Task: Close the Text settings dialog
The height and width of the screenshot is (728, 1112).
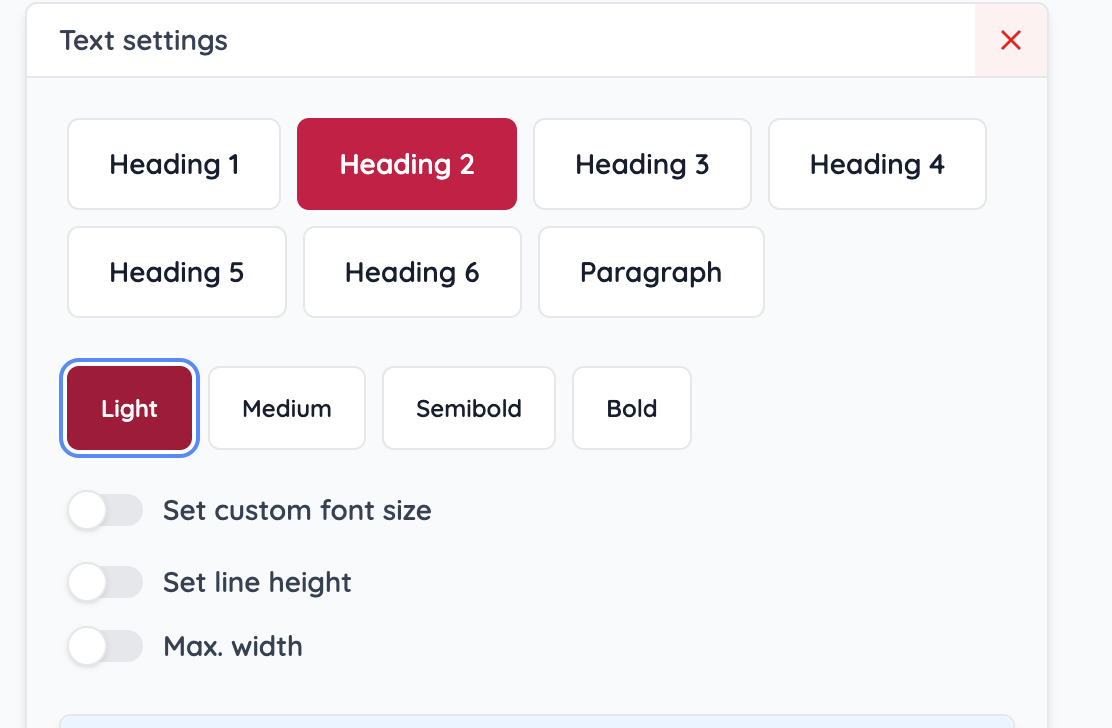Action: click(x=1010, y=40)
